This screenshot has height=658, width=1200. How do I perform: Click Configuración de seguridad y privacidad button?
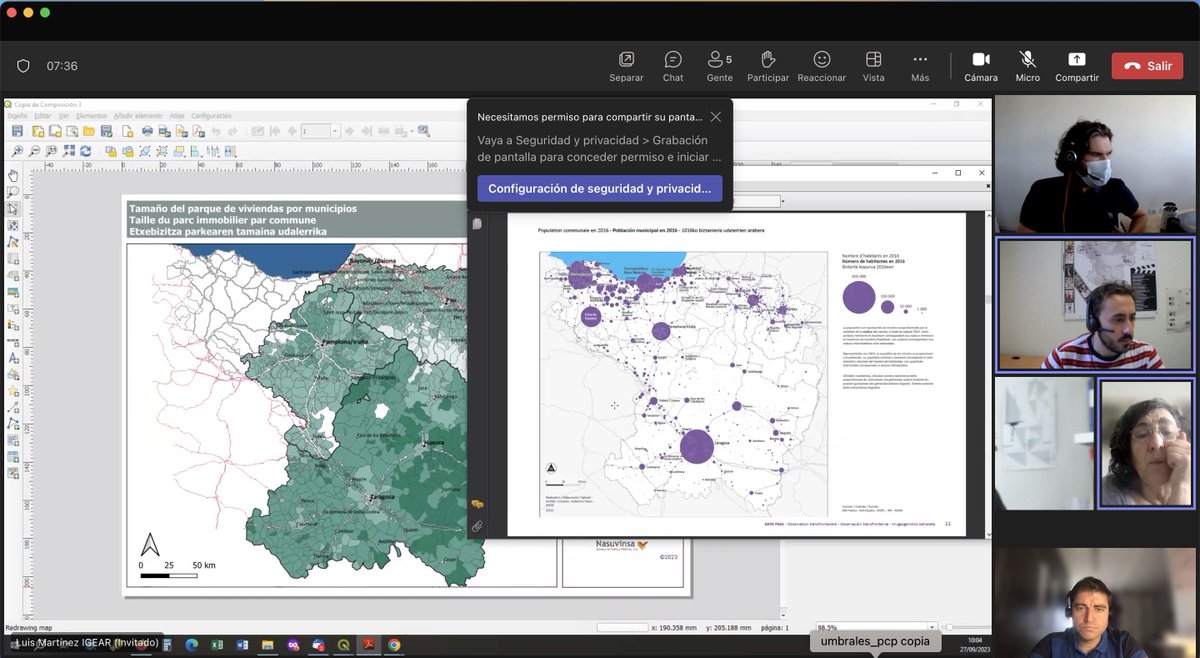tap(600, 187)
